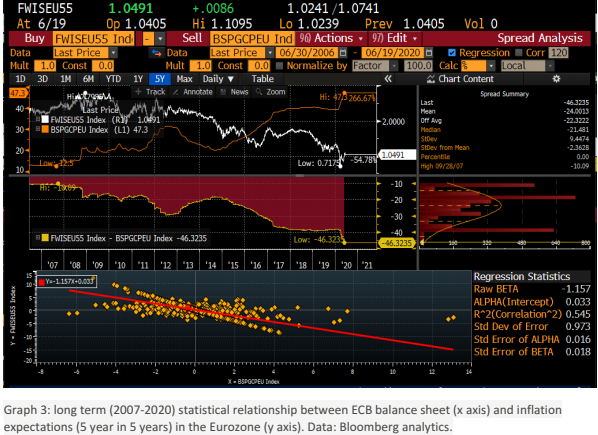Toggle News overlay on chart
The width and height of the screenshot is (598, 435).
click(235, 92)
